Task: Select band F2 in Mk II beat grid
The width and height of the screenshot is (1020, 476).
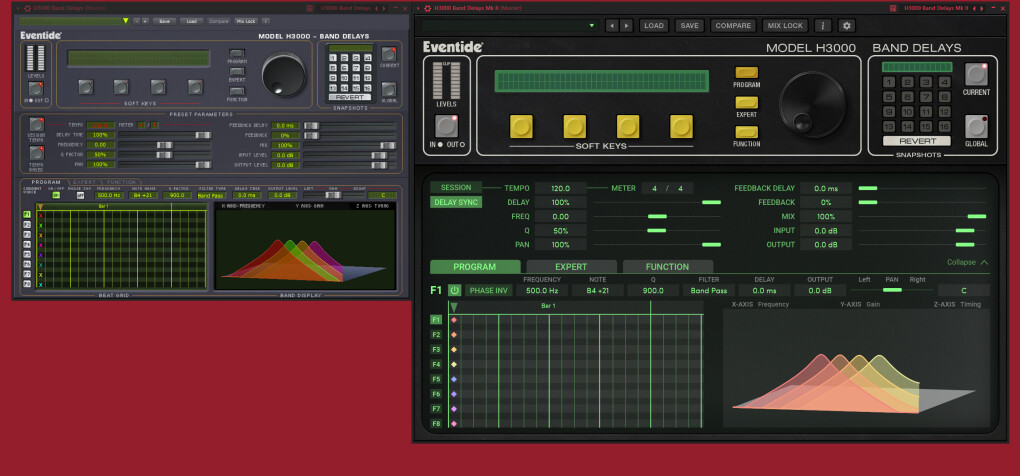Action: [x=436, y=334]
